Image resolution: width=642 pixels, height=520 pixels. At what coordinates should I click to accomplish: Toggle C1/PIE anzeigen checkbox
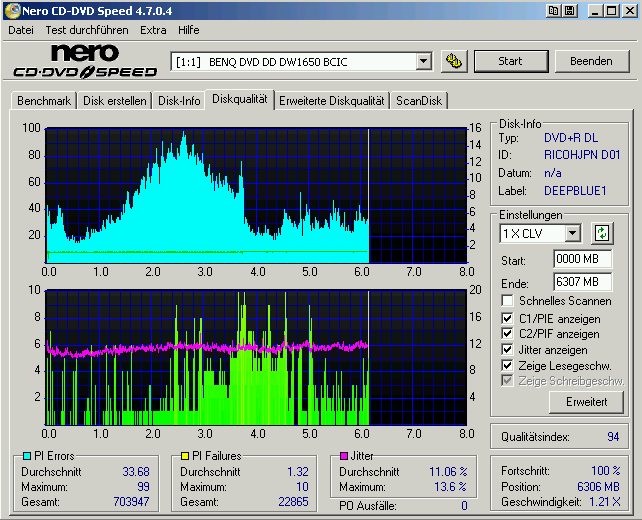tap(508, 318)
